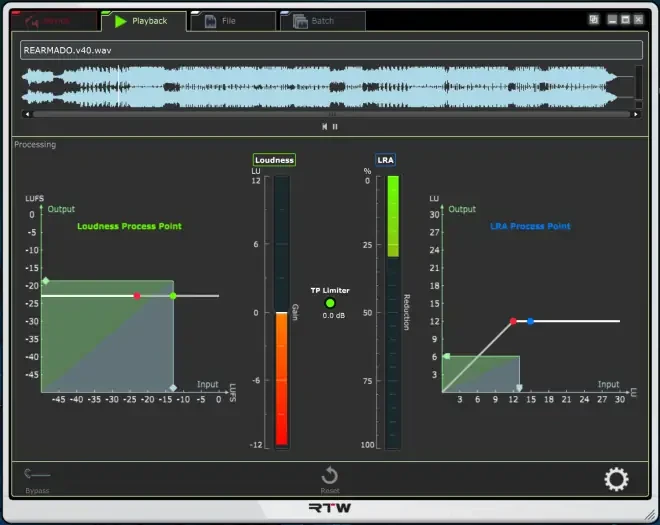Select the red point on the loudness graph
The image size is (660, 525).
[x=137, y=296]
